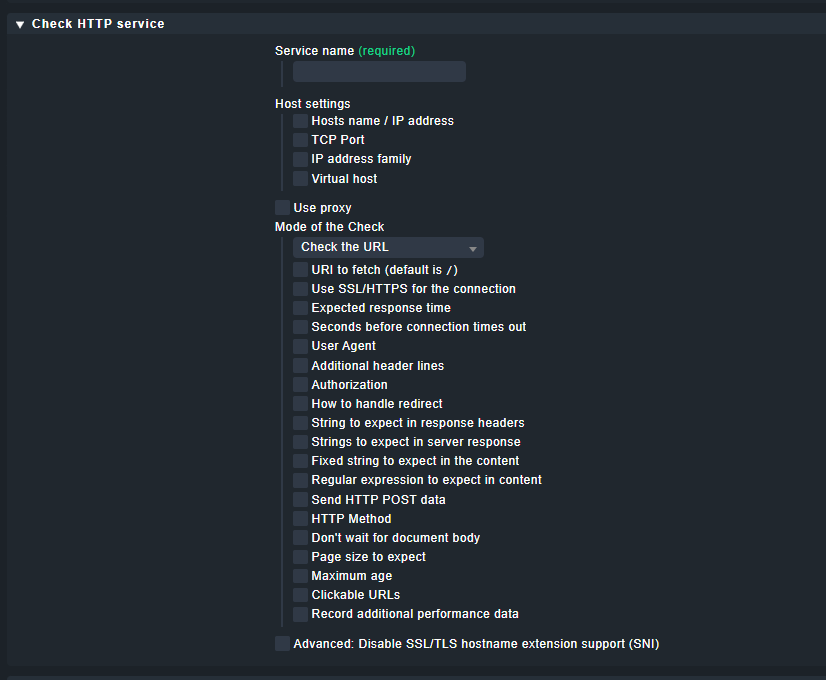Tick Seconds before connection times out
This screenshot has width=826, height=680.
point(300,327)
